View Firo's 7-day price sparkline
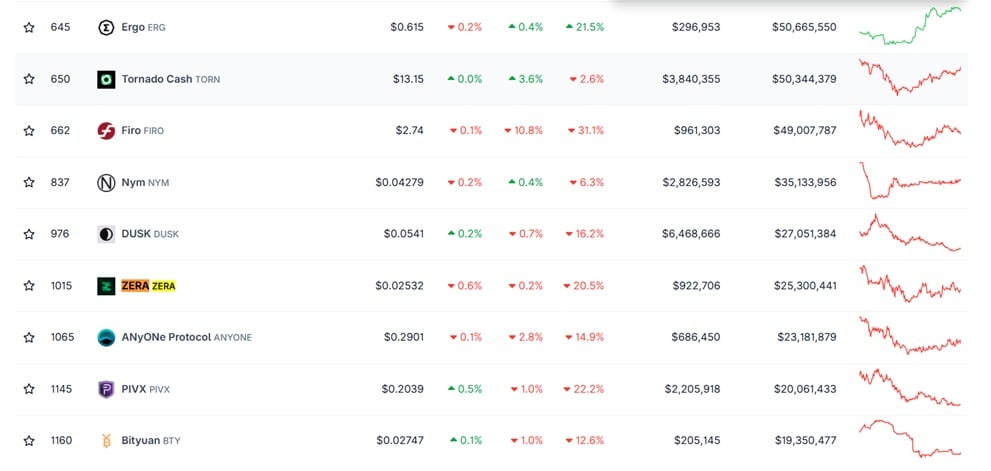The height and width of the screenshot is (471, 991). tap(910, 129)
